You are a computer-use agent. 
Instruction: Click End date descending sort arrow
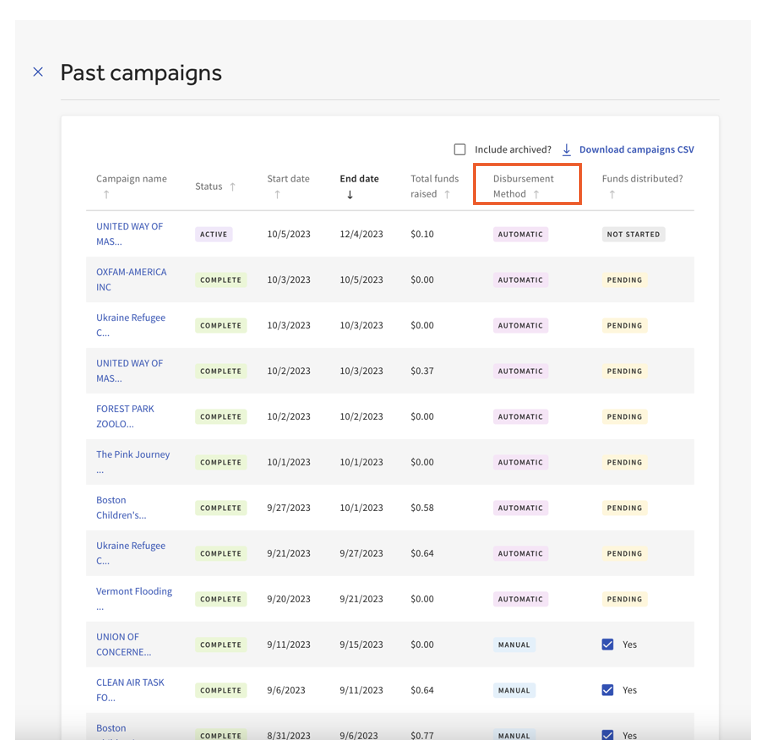(x=350, y=195)
